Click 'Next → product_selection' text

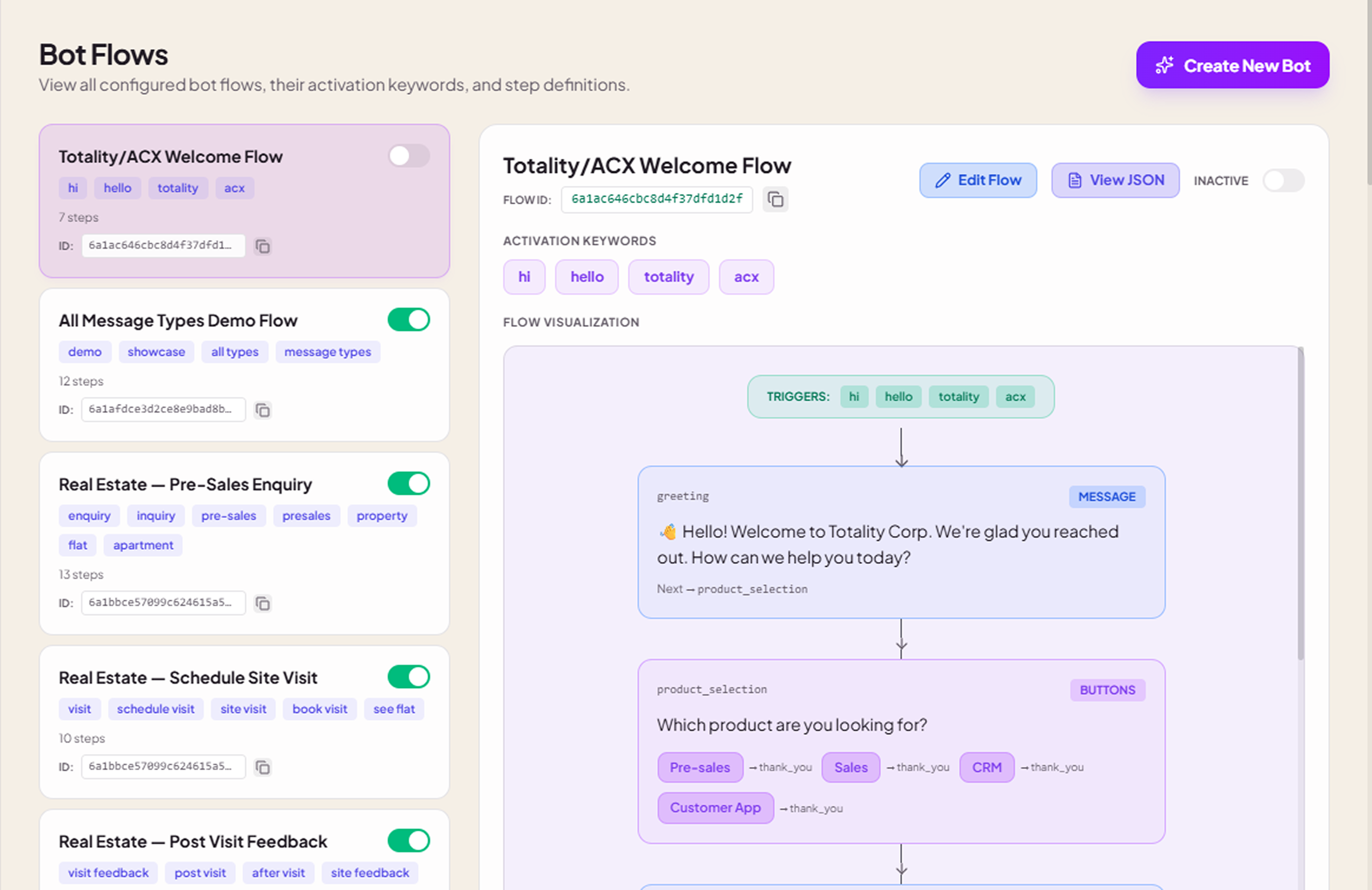point(732,589)
